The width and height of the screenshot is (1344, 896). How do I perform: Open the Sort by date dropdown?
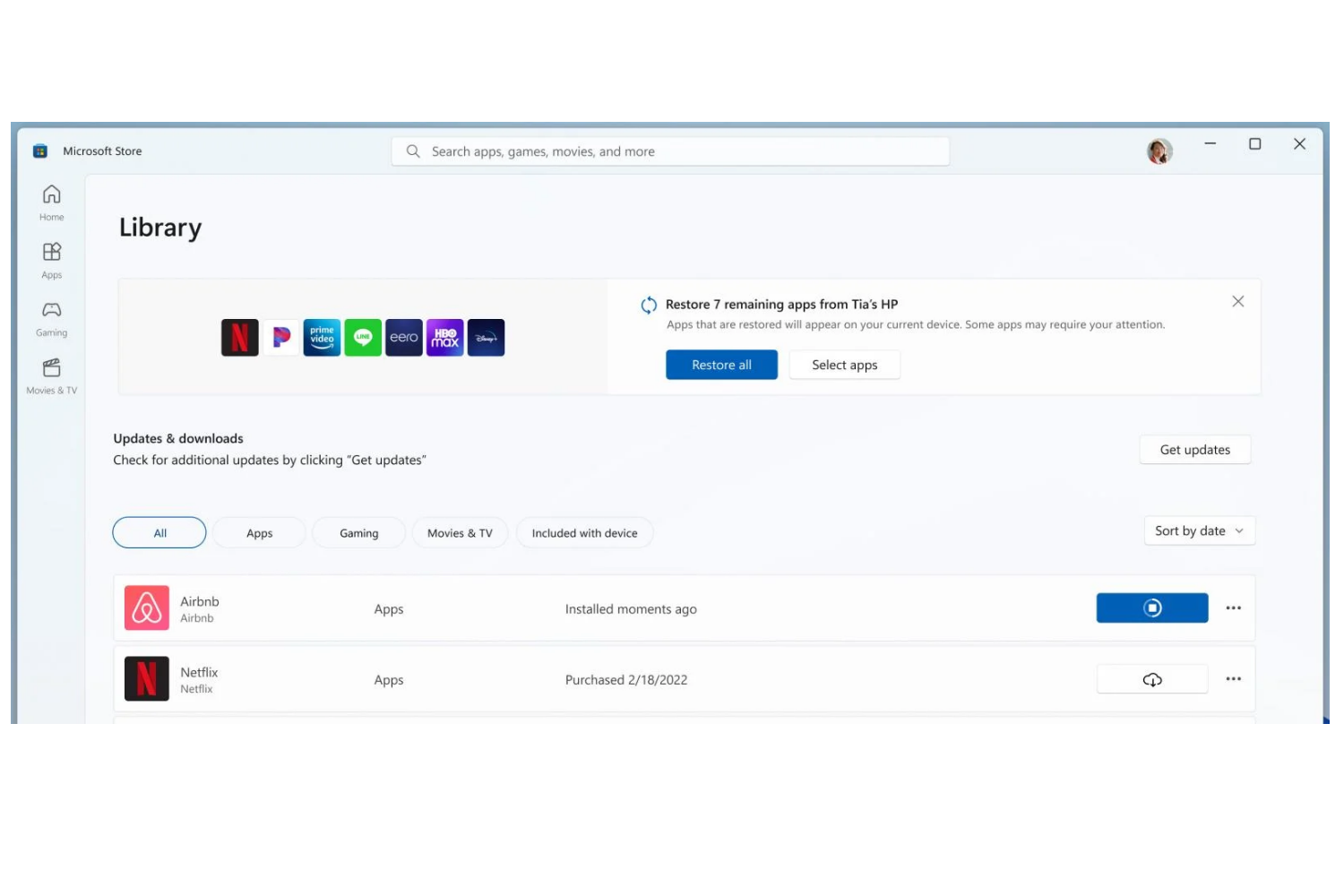pos(1199,530)
